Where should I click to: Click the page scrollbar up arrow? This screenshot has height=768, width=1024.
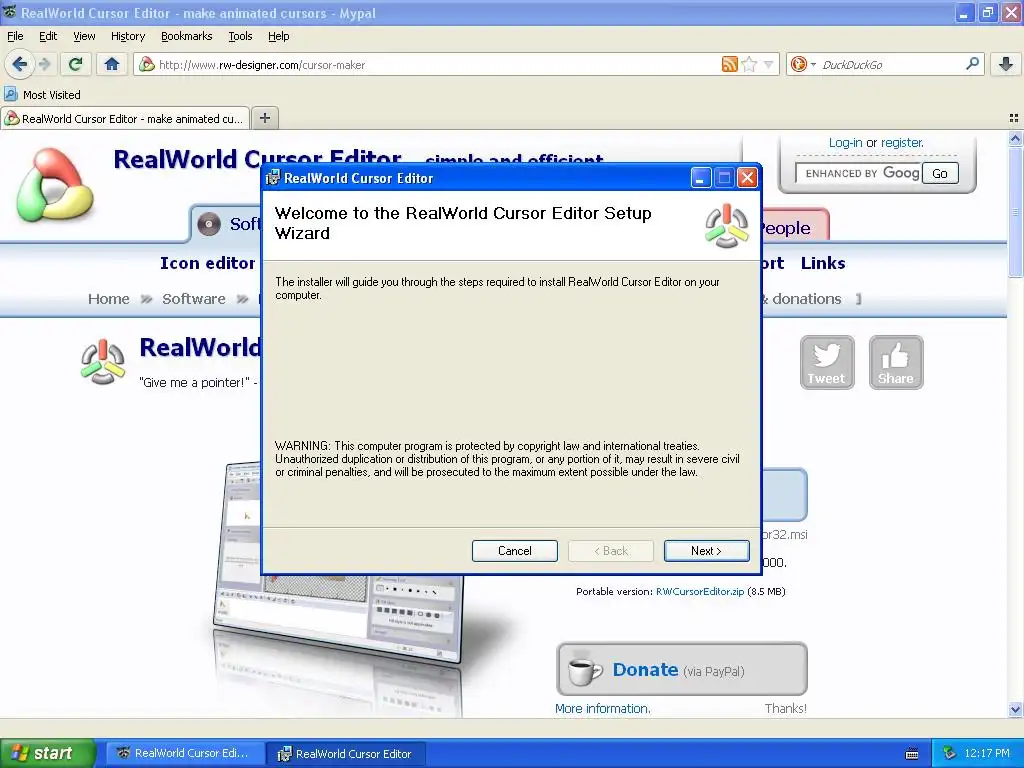click(x=1015, y=138)
